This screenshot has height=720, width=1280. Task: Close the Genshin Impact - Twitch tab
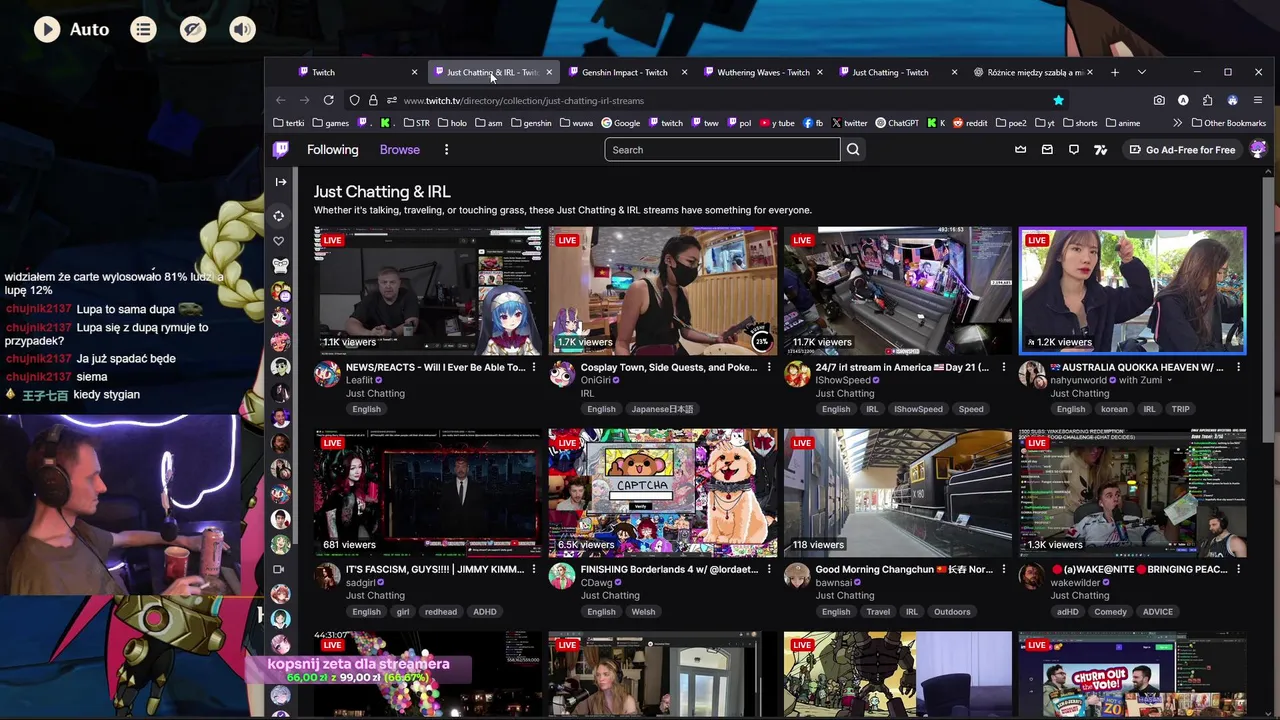coord(684,72)
